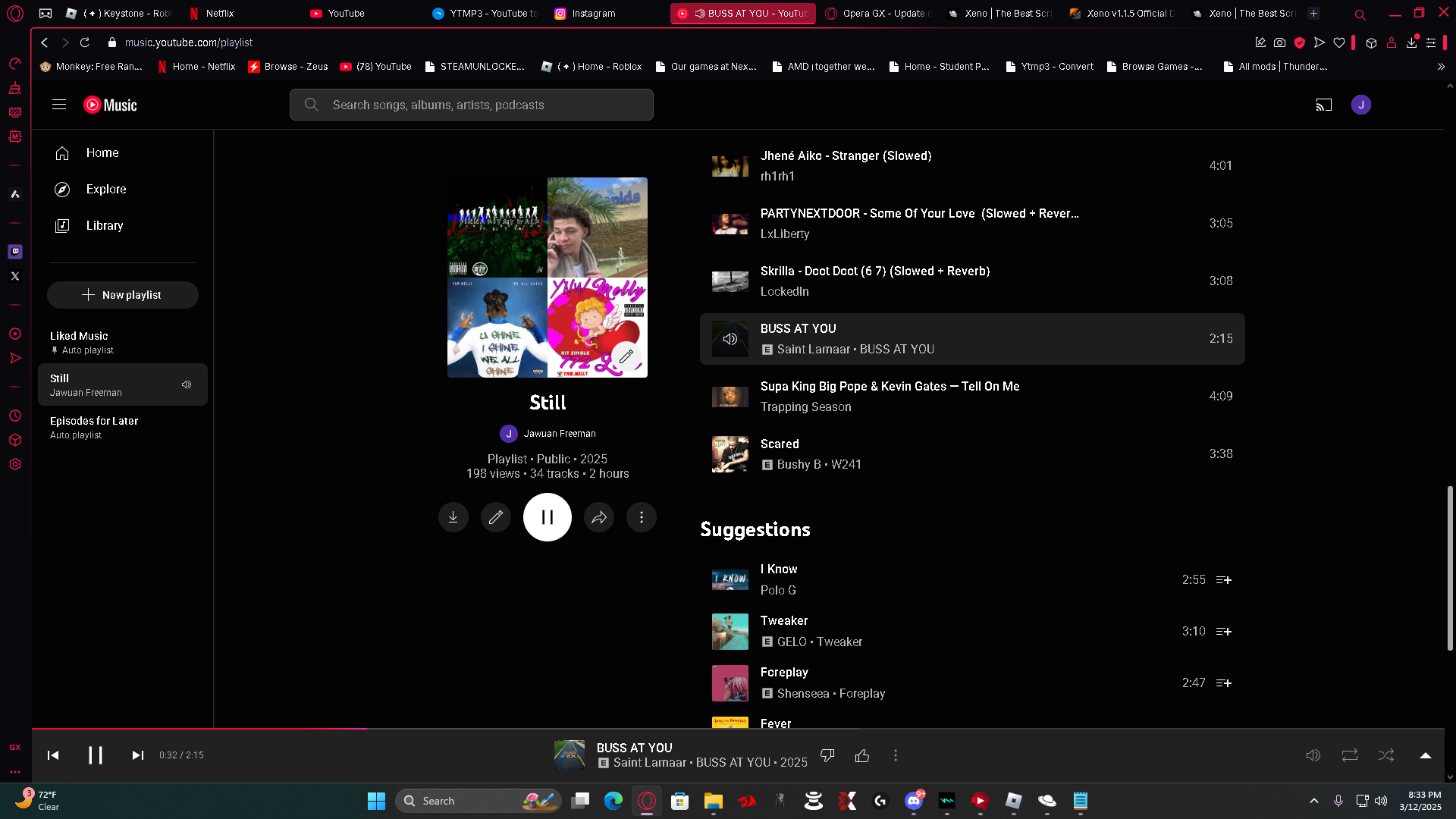This screenshot has height=819, width=1456.
Task: Open more actions for the Still playlist
Action: [x=642, y=517]
